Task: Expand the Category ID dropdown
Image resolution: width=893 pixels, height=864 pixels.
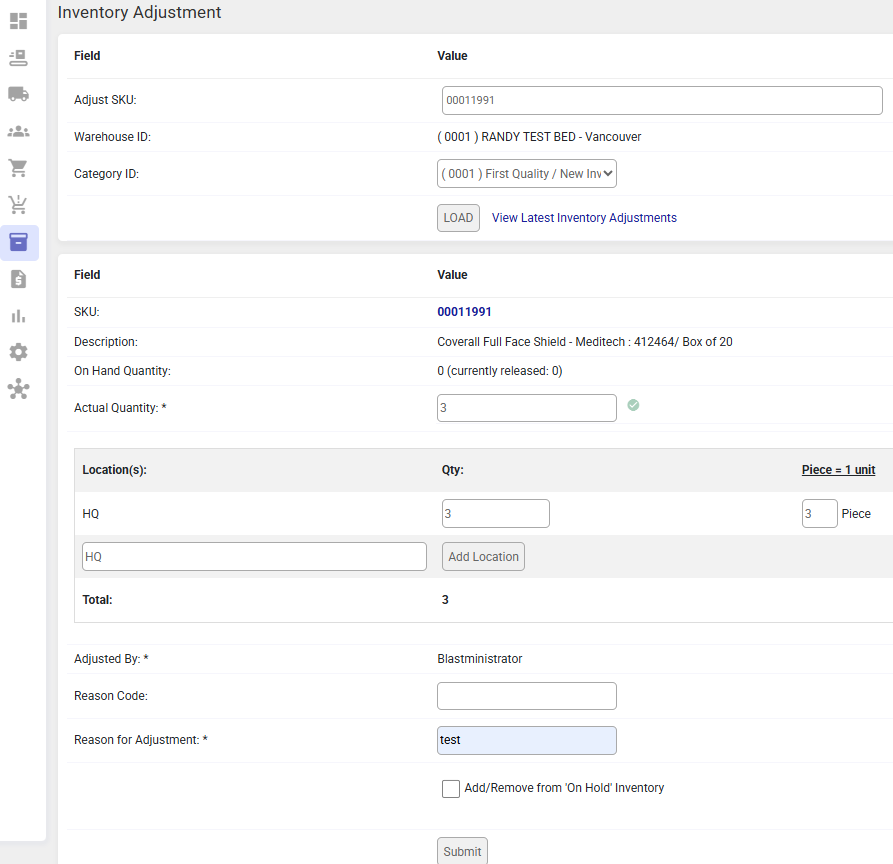Action: [527, 174]
